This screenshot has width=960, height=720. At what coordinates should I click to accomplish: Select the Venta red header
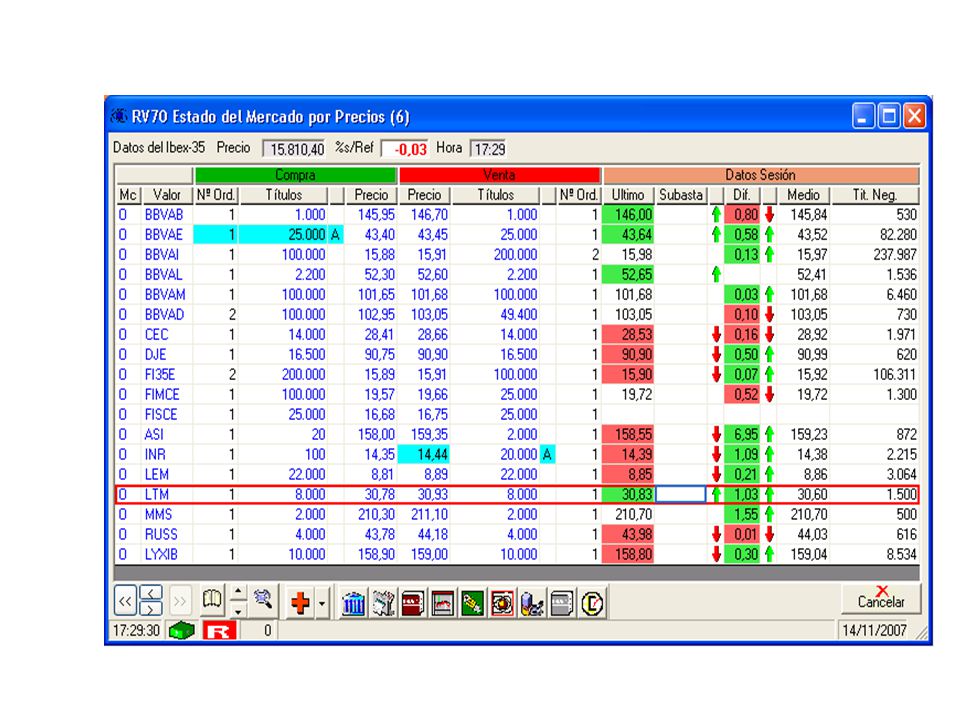(499, 175)
